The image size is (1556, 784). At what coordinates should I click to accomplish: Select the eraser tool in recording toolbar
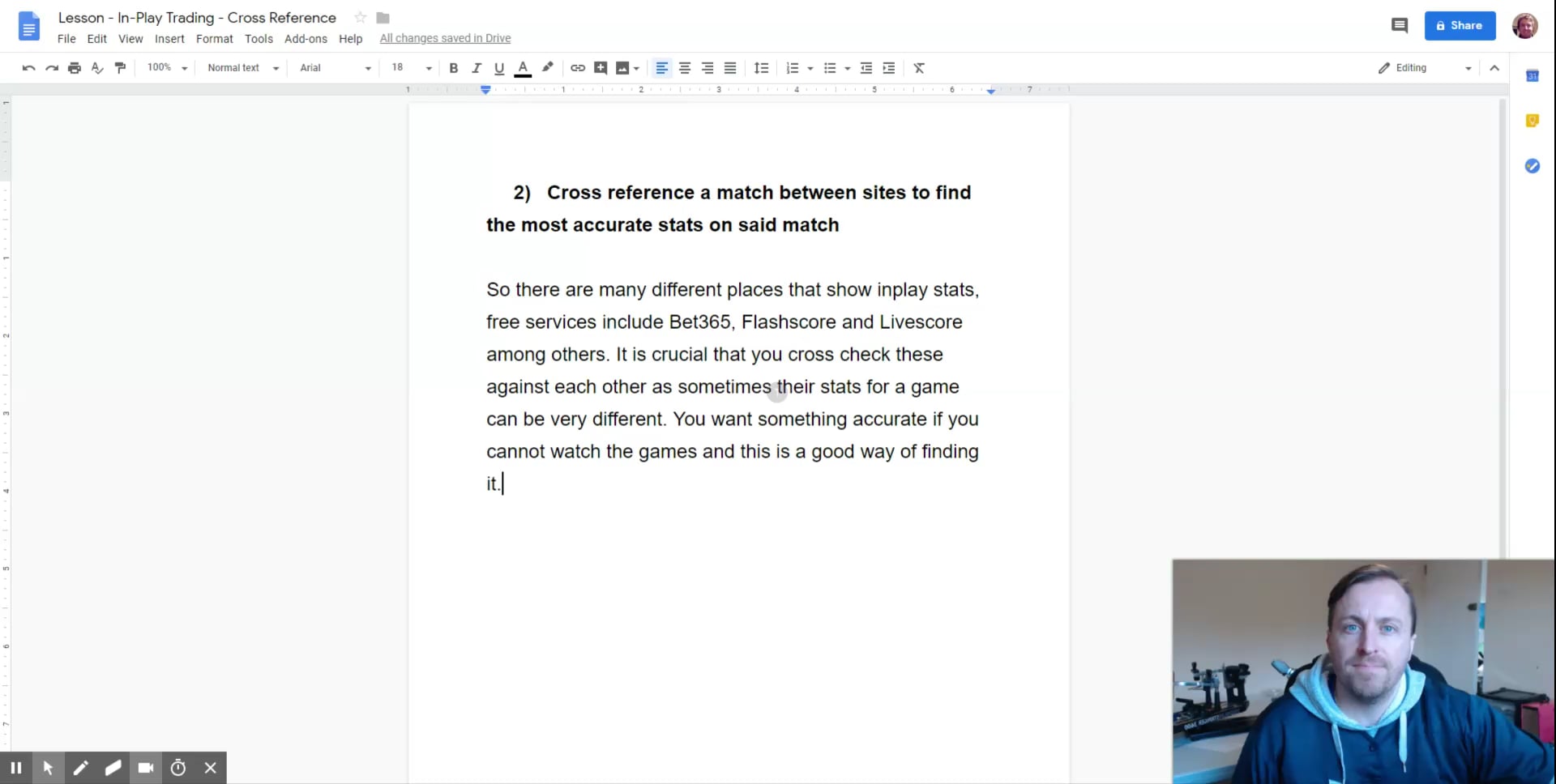[113, 768]
